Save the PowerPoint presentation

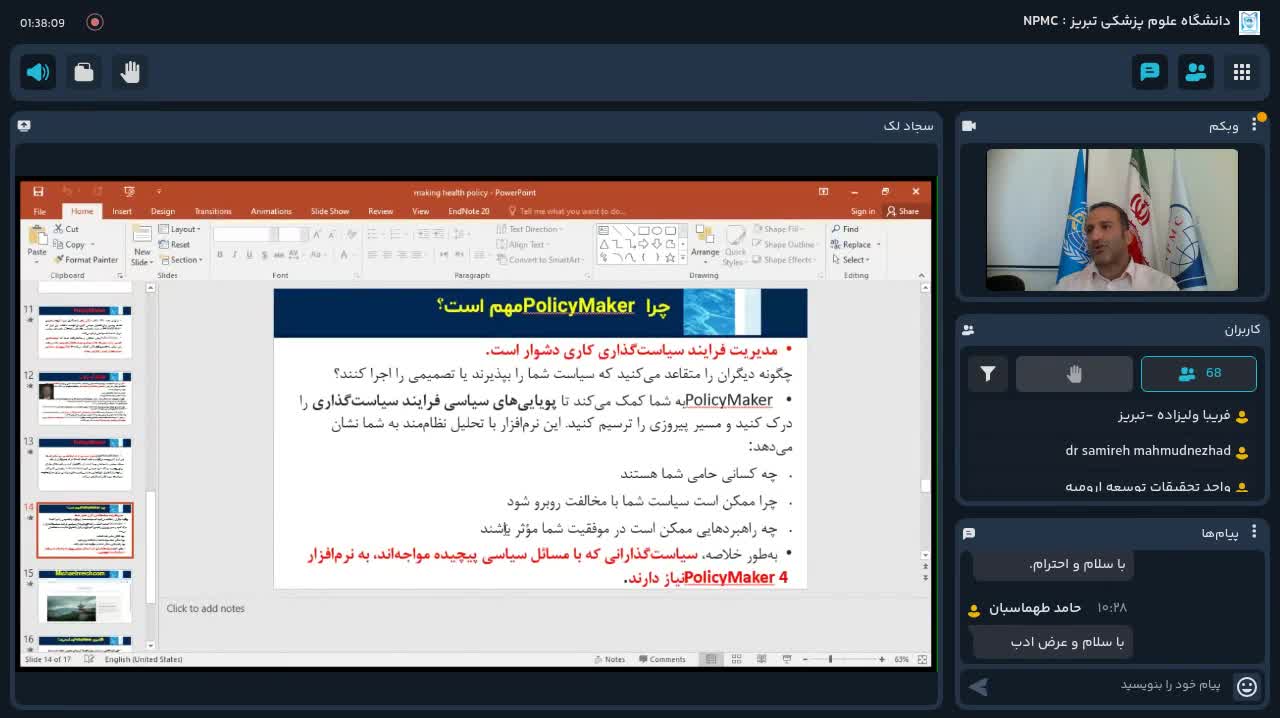click(38, 192)
